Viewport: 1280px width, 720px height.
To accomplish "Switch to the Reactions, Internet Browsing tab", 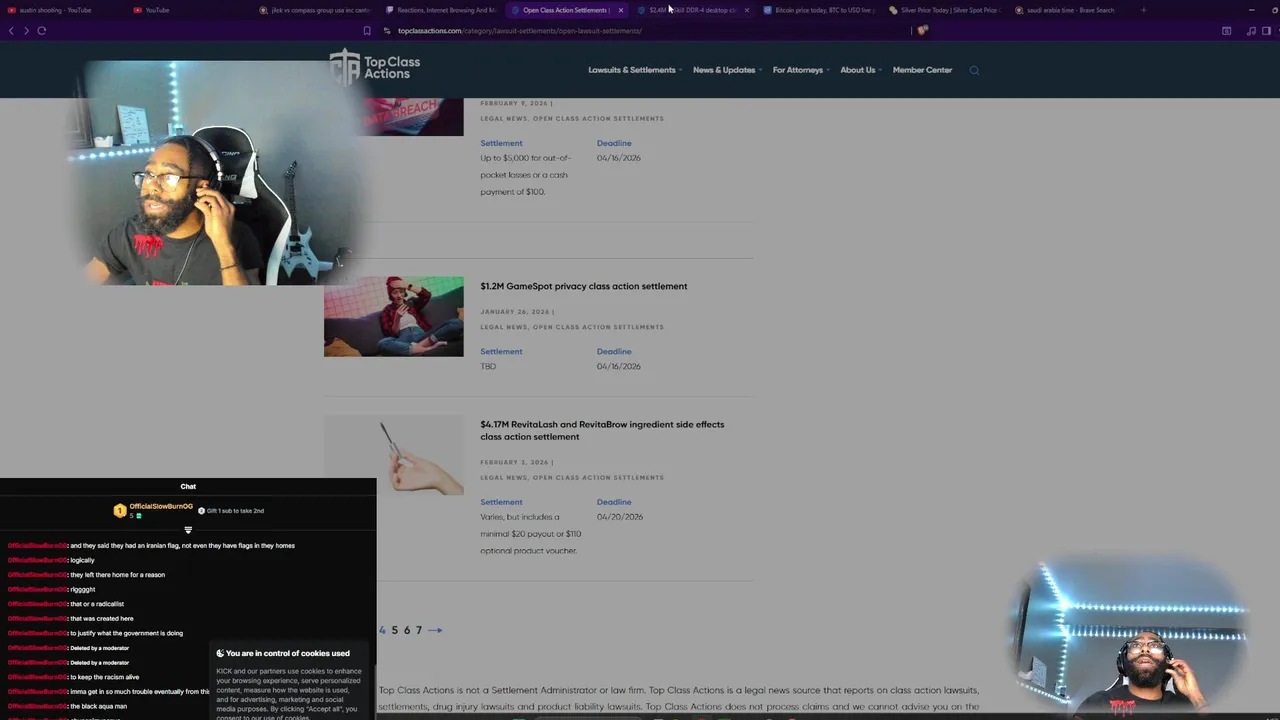I will [440, 10].
